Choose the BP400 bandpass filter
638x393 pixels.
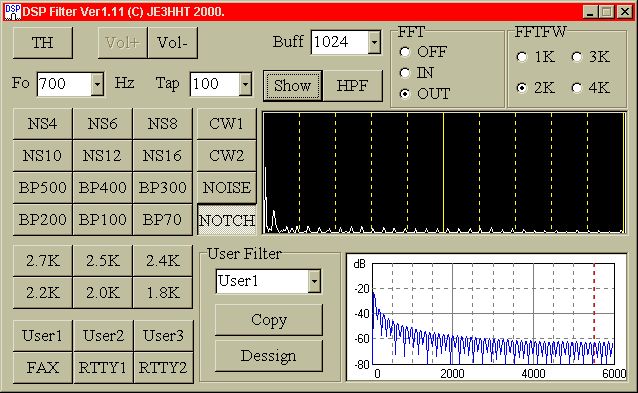coord(103,188)
